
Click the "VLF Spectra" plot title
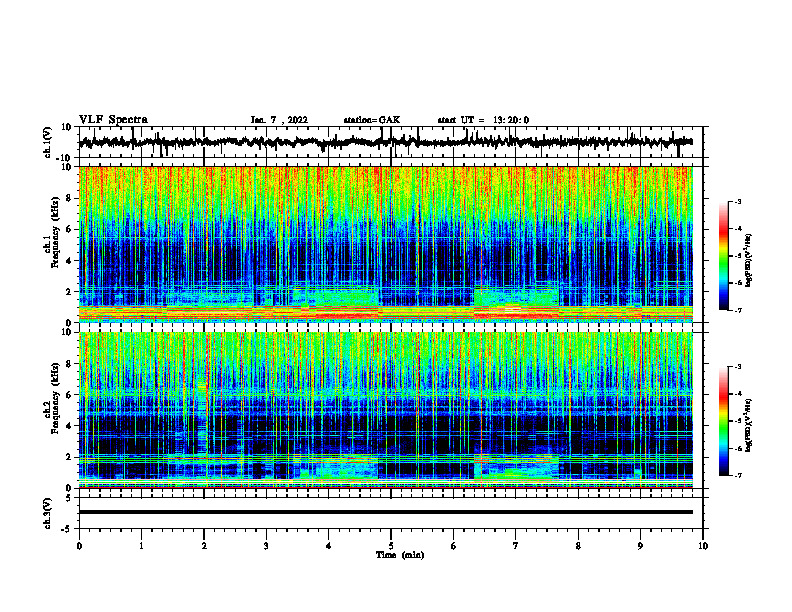[113, 119]
